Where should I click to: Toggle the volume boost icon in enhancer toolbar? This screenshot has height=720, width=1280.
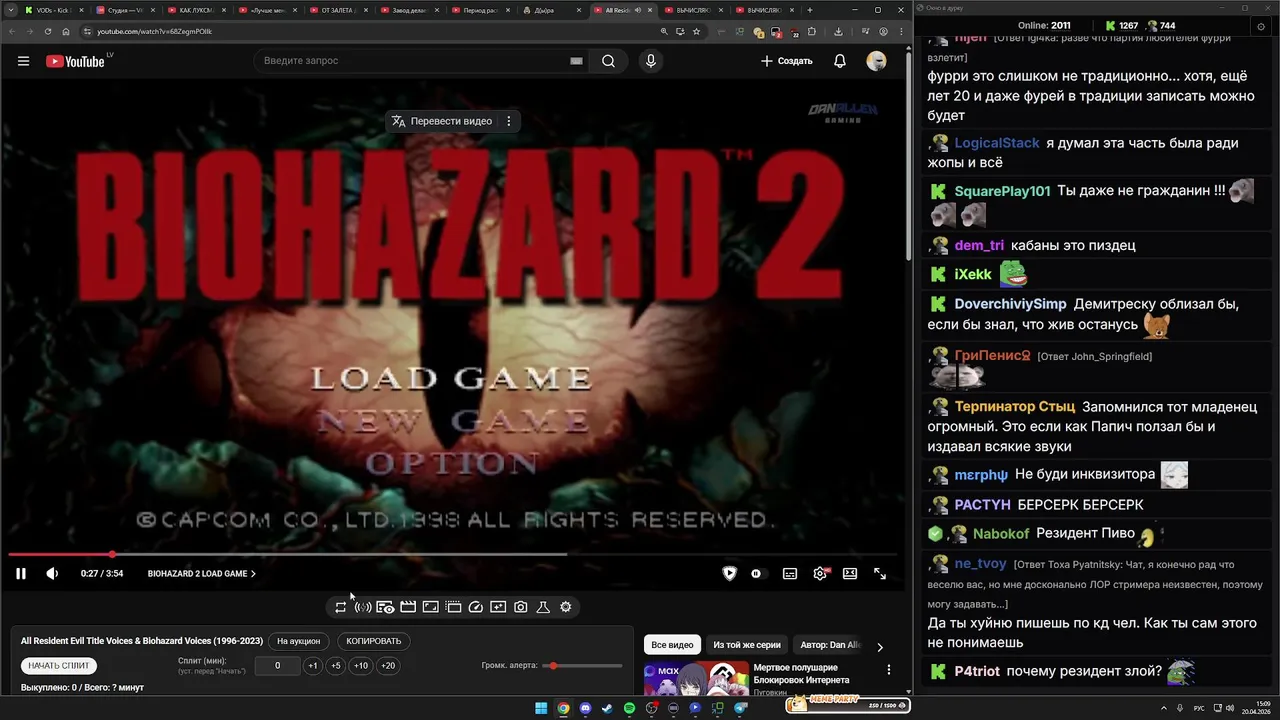363,607
